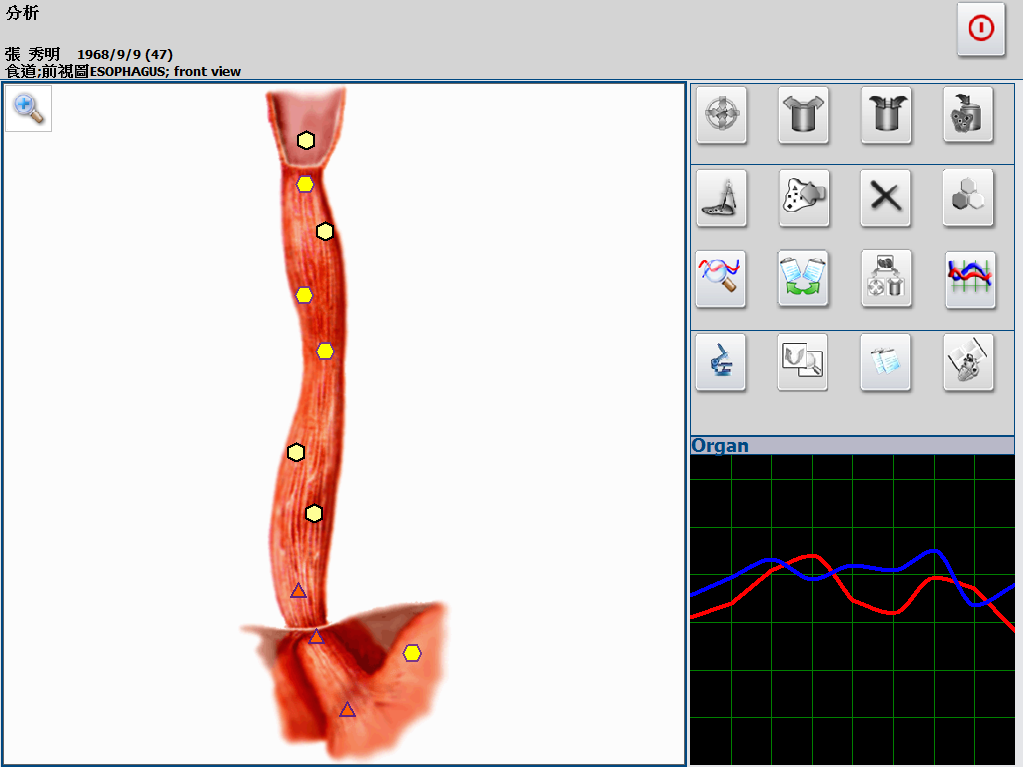This screenshot has width=1023, height=767.
Task: Click the clipboards with green arrows icon
Action: 803,279
